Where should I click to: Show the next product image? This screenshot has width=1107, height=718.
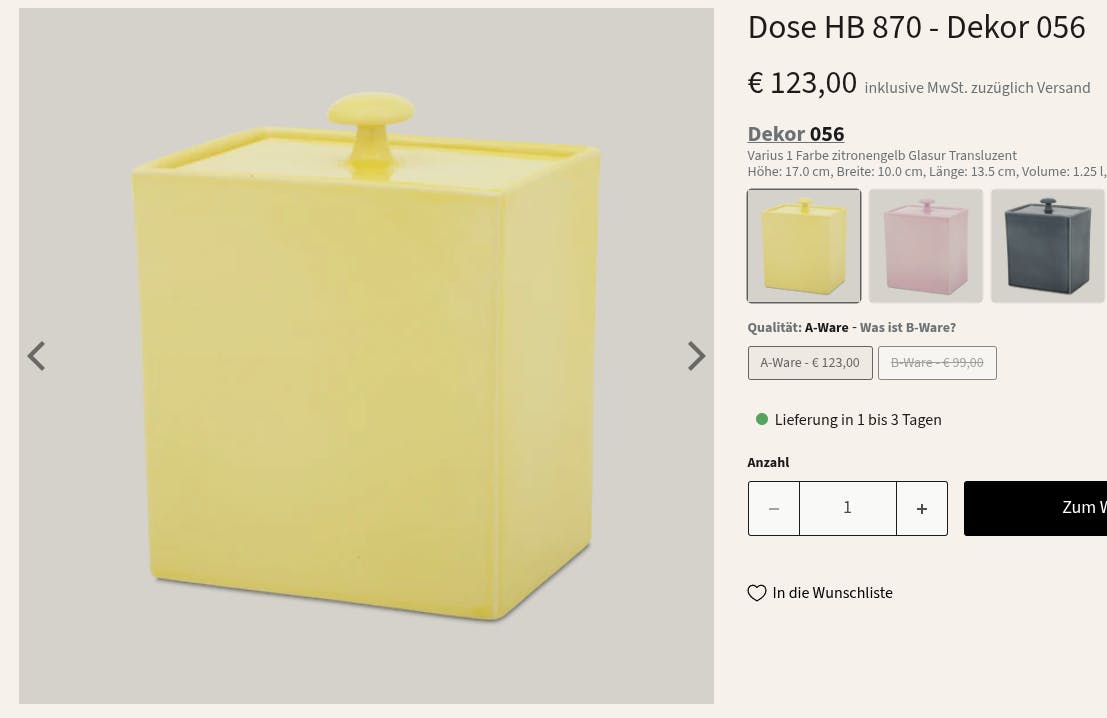tap(696, 356)
